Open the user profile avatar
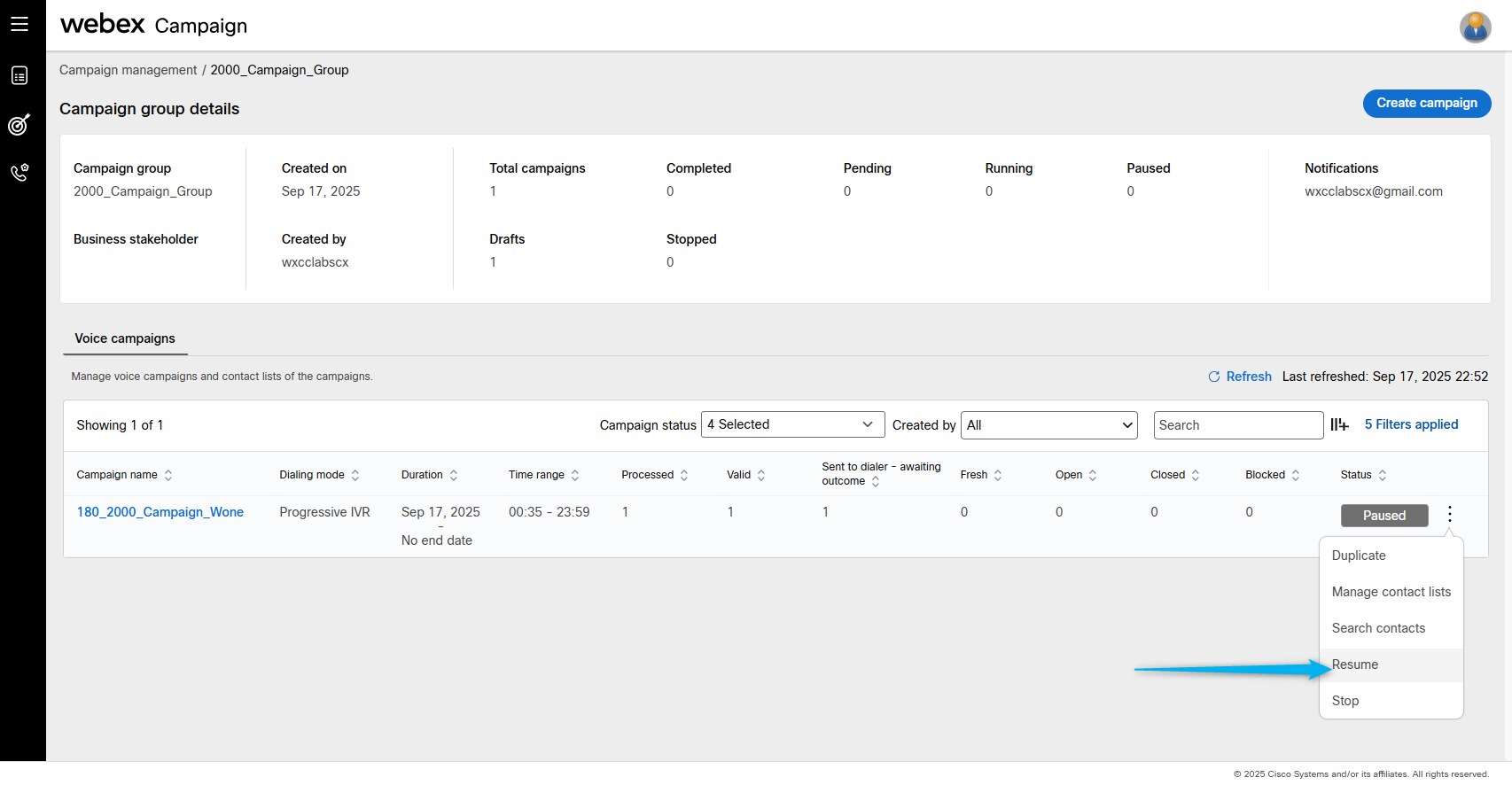Viewport: 1512px width, 785px height. pyautogui.click(x=1475, y=27)
